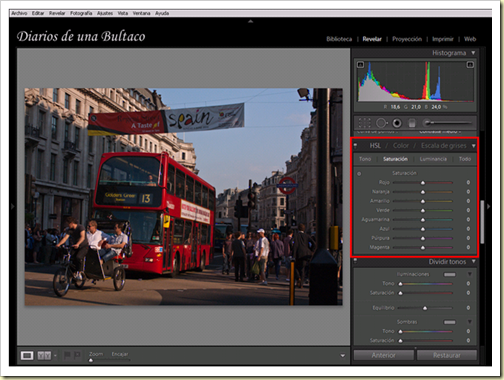Open the Sombras color picker arrow
Image resolution: width=504 pixels, height=380 pixels.
[x=470, y=322]
